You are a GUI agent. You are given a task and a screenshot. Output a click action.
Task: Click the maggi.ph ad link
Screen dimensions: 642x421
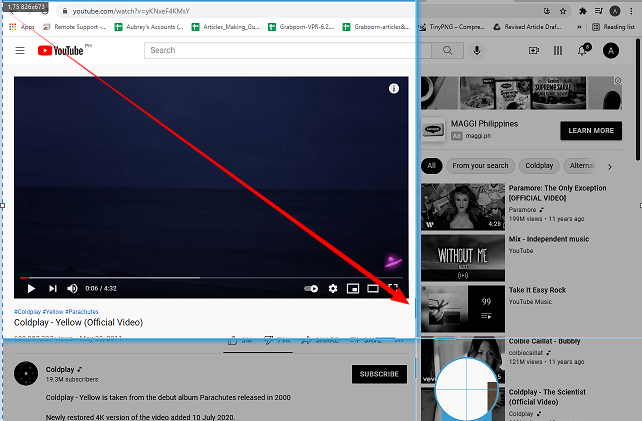(x=478, y=136)
